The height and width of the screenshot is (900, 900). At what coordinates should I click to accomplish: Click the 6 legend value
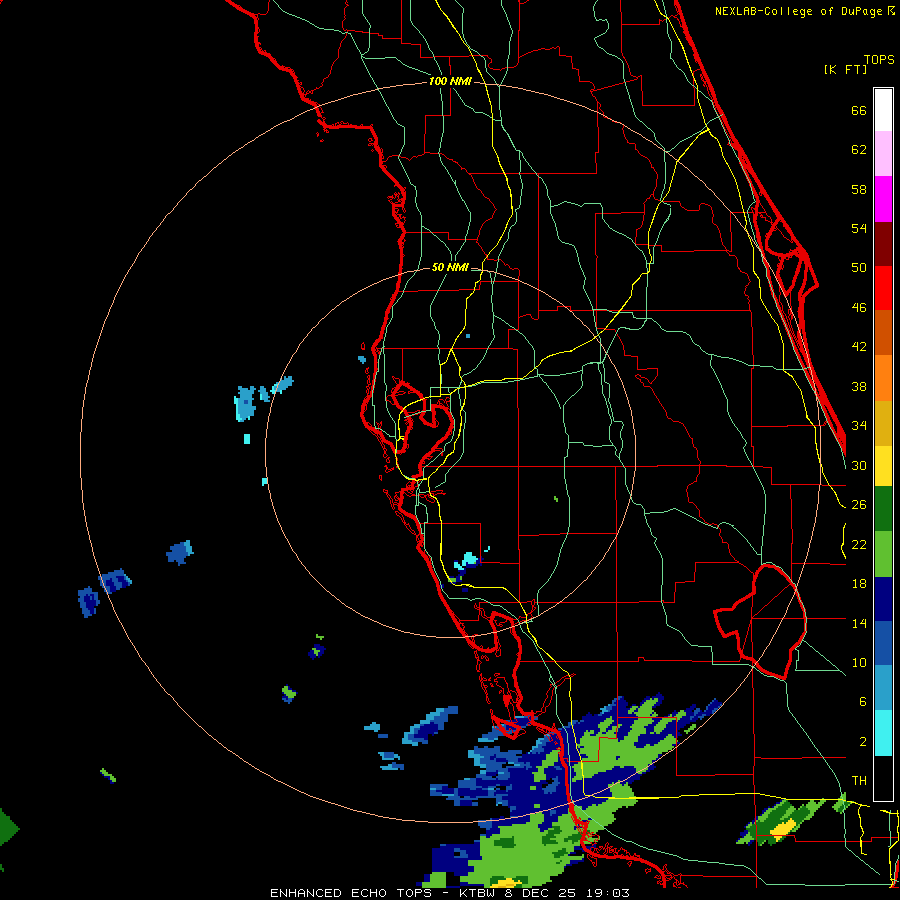click(863, 702)
